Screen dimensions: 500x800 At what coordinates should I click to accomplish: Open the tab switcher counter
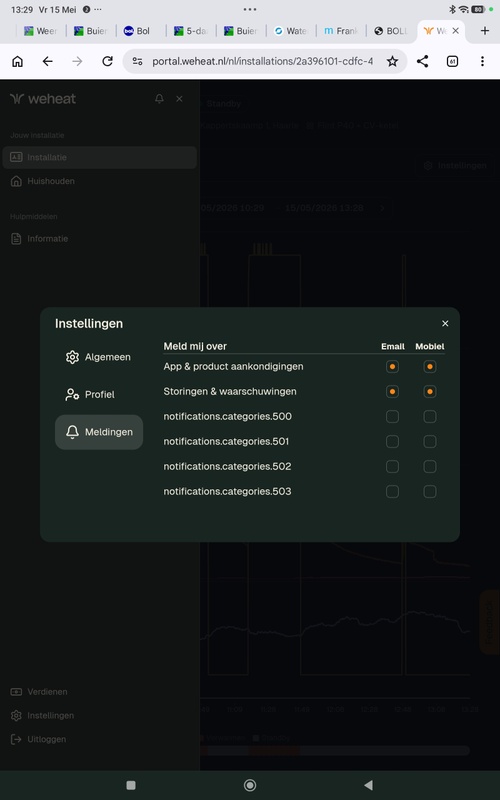tap(452, 61)
